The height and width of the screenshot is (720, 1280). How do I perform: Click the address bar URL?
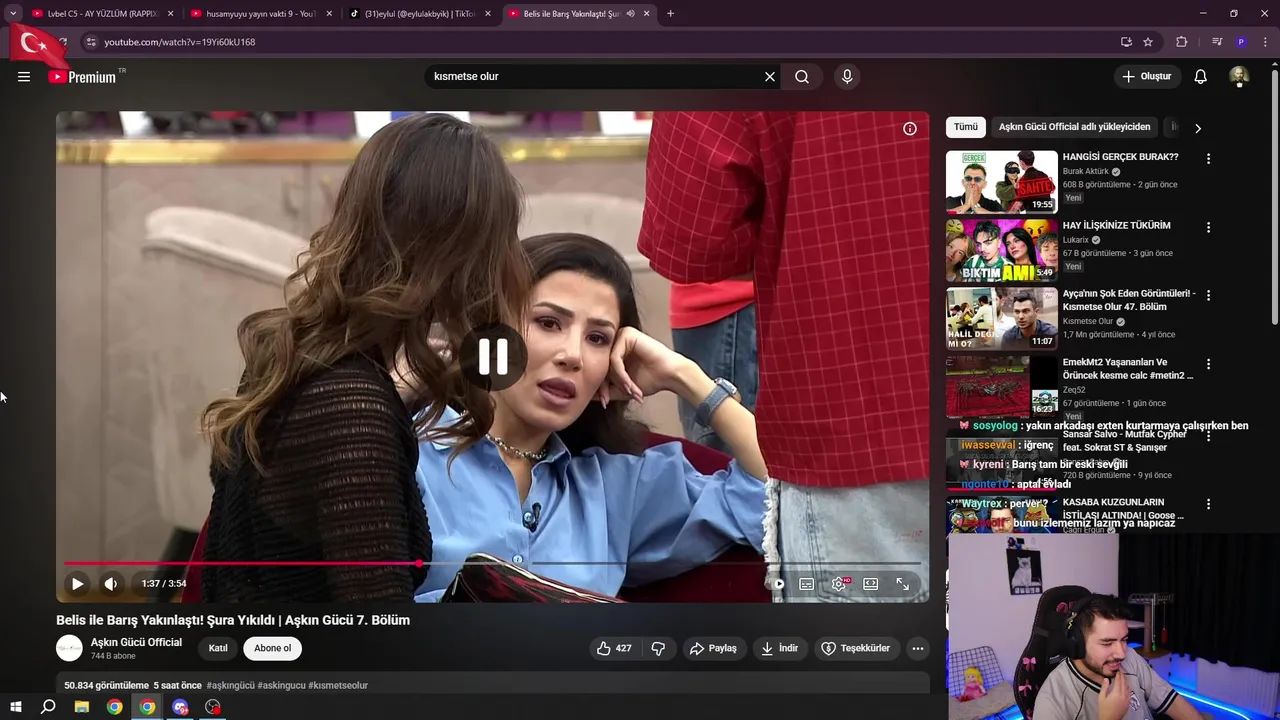(x=180, y=42)
